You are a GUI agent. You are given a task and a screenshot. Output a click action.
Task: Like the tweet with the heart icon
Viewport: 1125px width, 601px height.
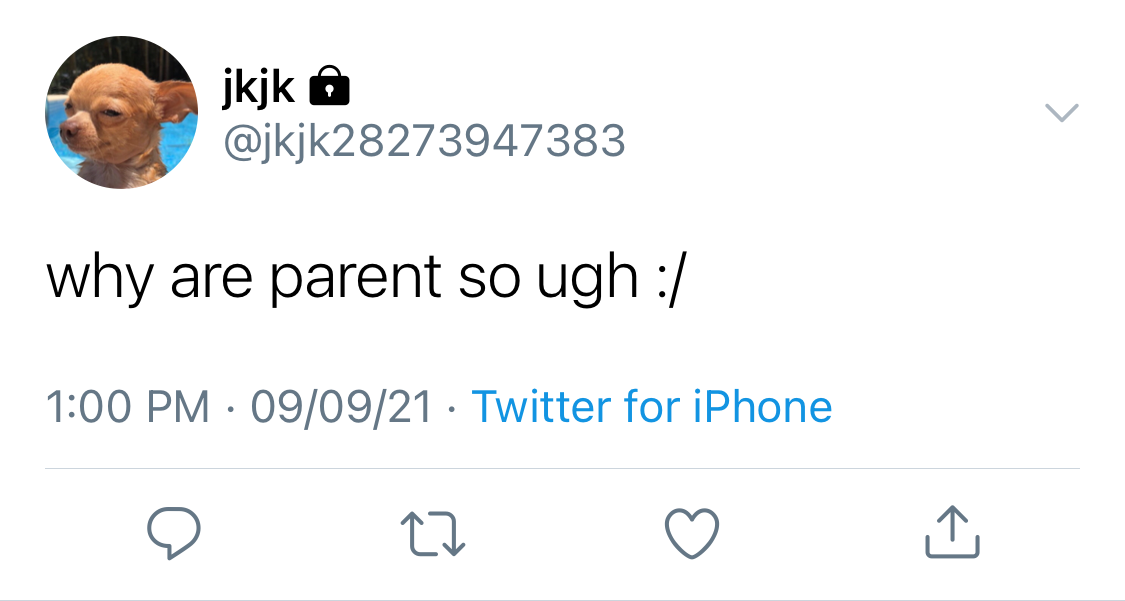click(x=692, y=533)
